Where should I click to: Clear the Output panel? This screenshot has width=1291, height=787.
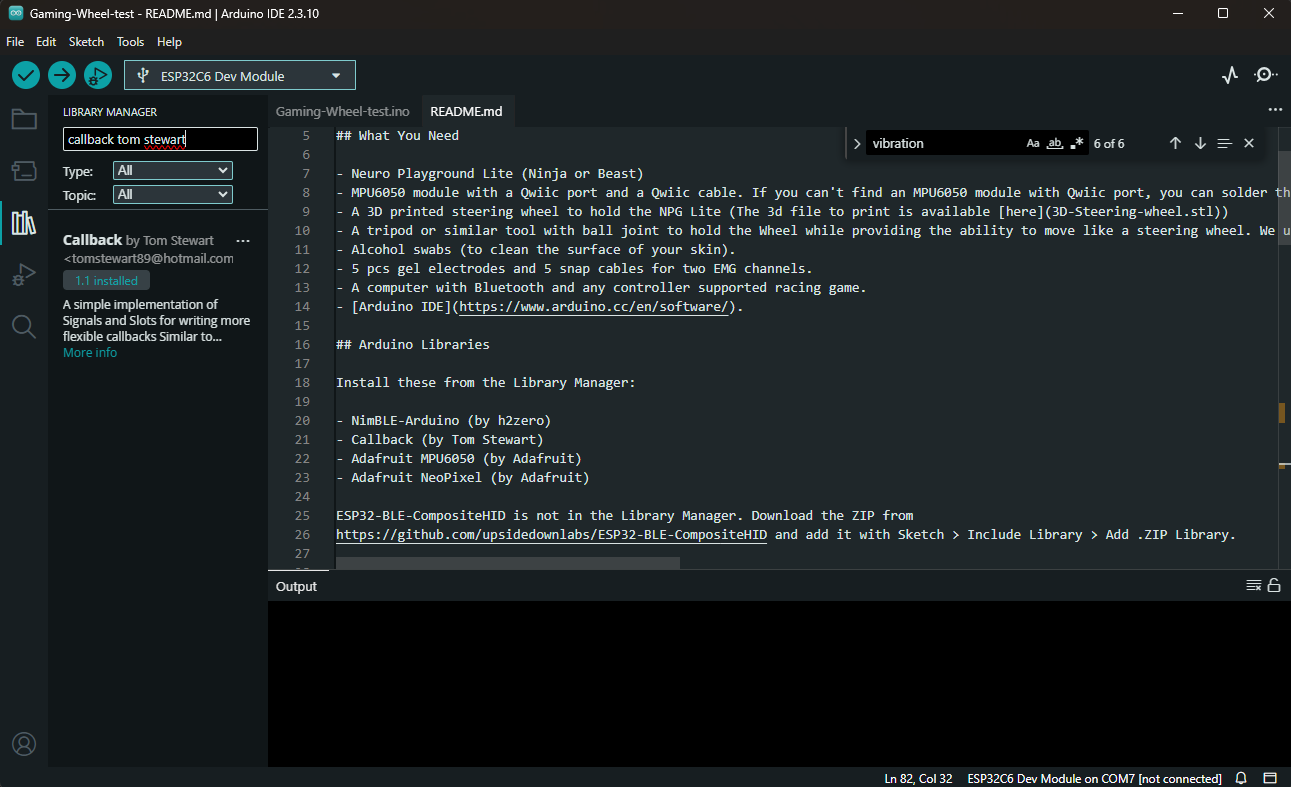pos(1254,586)
